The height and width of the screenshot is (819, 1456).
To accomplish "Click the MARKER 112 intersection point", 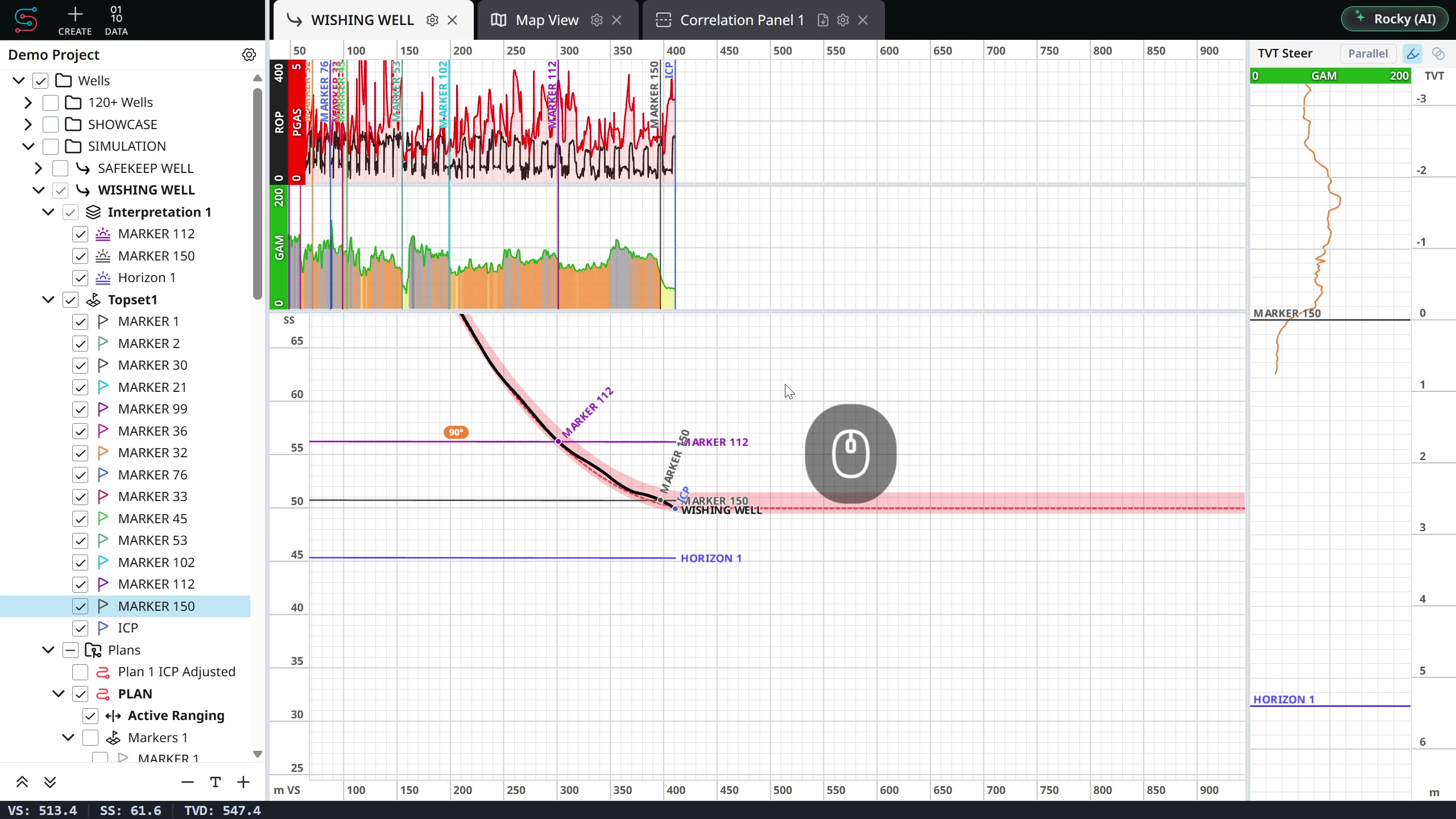I will coord(558,441).
